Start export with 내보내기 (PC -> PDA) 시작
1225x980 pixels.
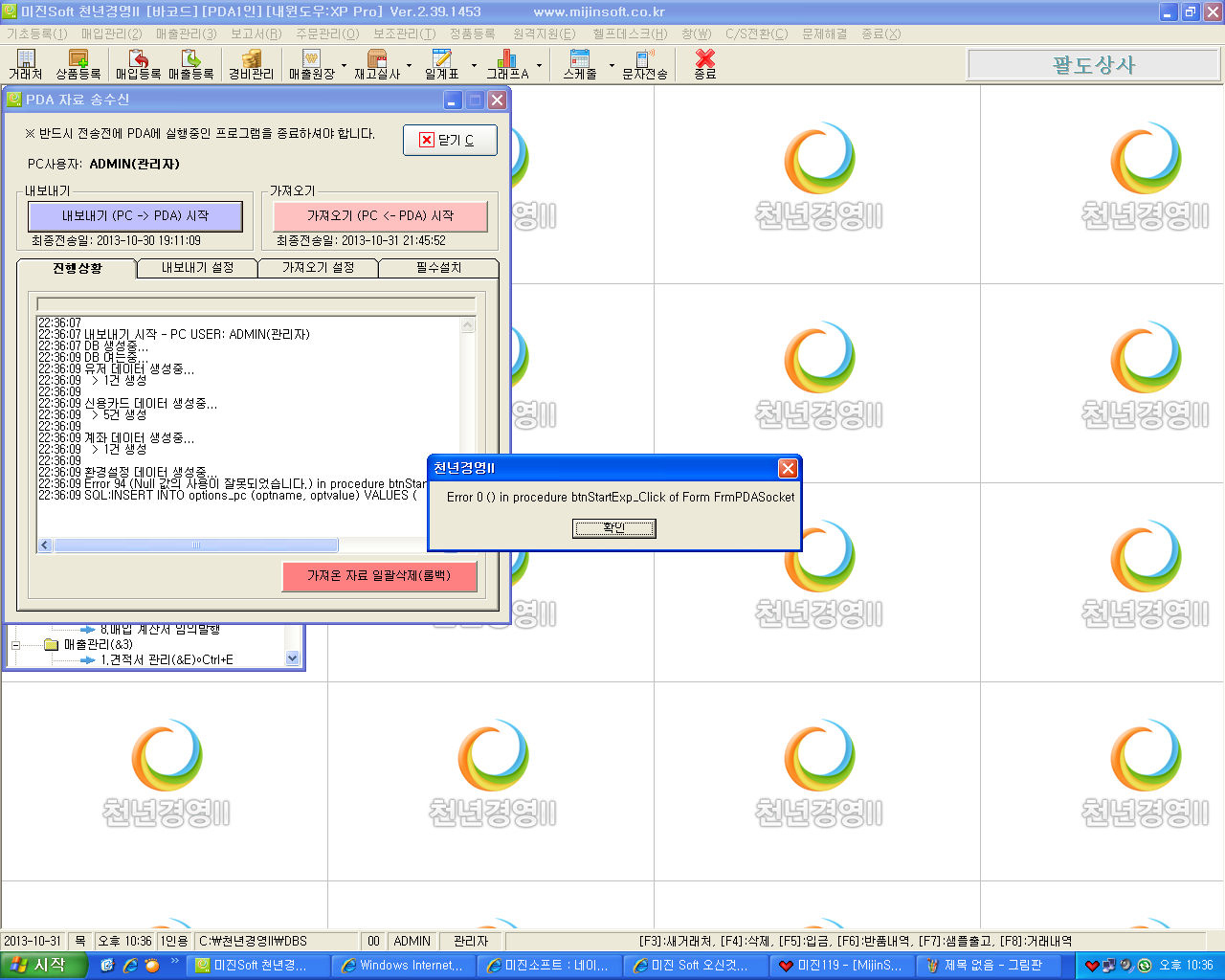coord(135,216)
